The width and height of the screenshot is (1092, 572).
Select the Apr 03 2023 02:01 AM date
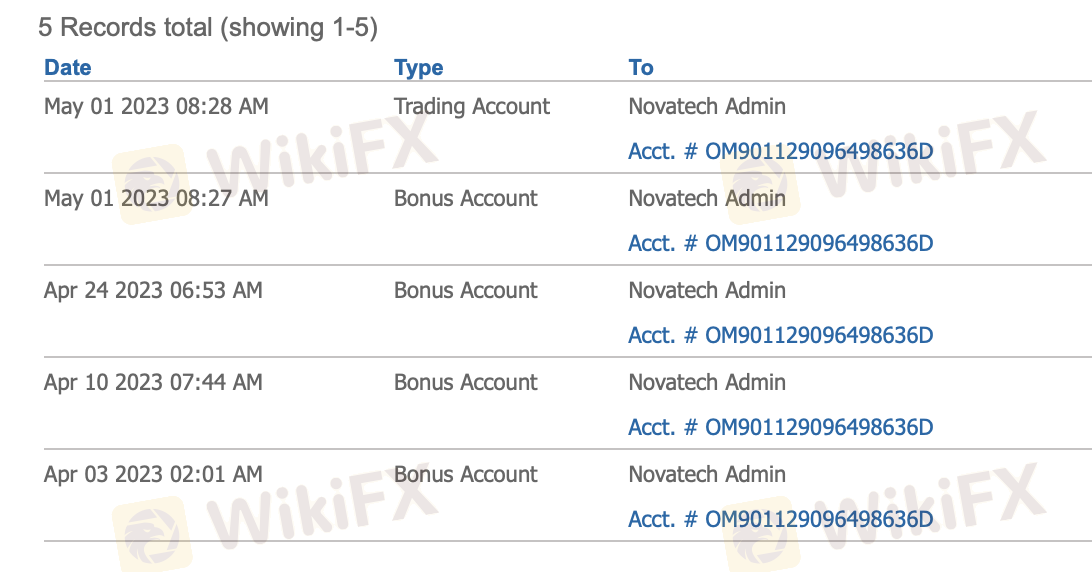click(x=153, y=474)
